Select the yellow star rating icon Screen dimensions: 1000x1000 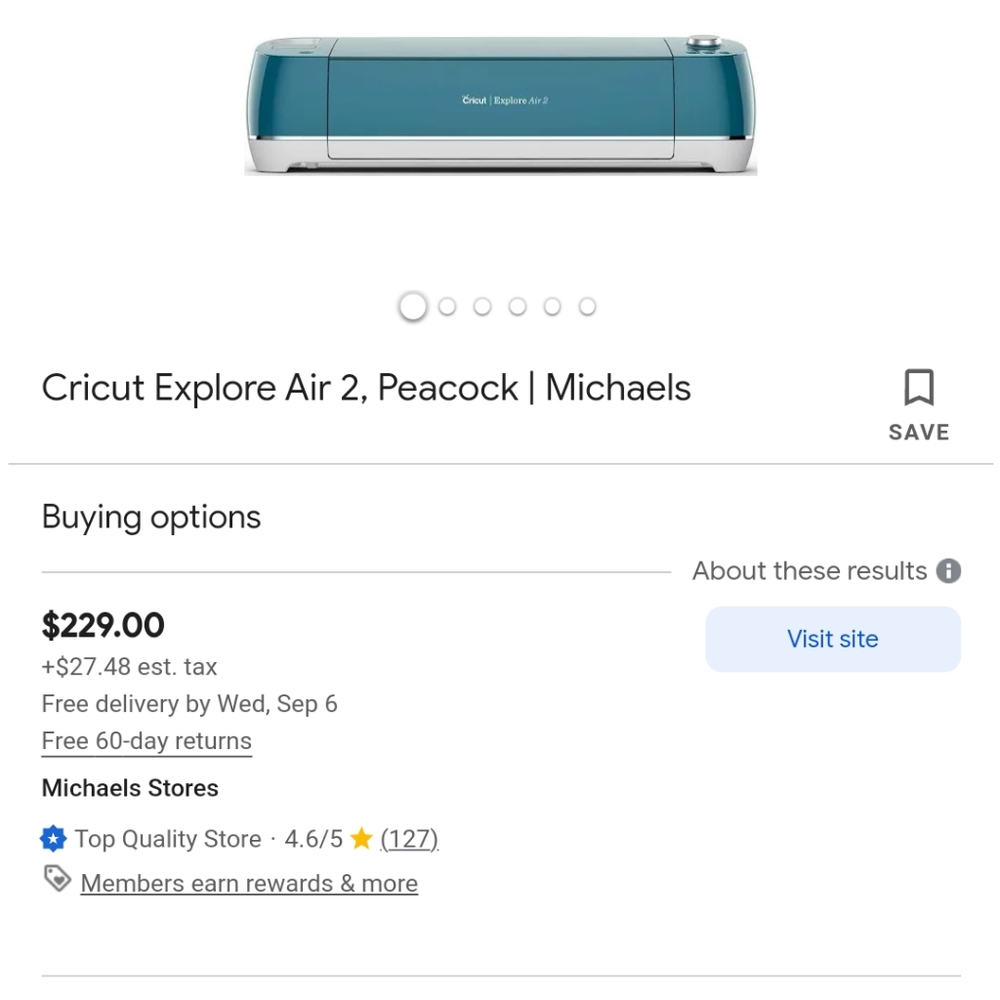point(362,838)
